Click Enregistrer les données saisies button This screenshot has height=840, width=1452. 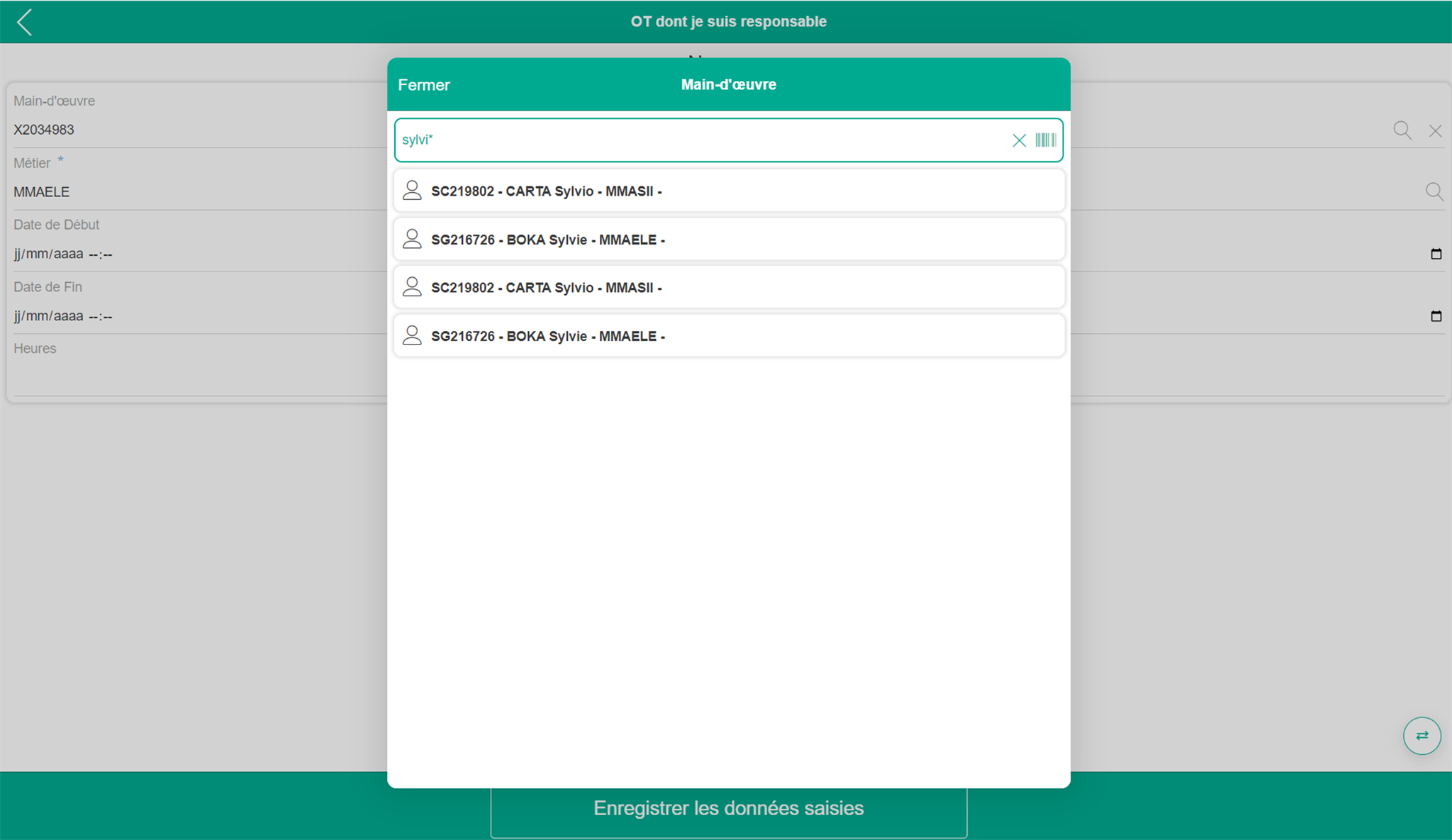coord(728,809)
